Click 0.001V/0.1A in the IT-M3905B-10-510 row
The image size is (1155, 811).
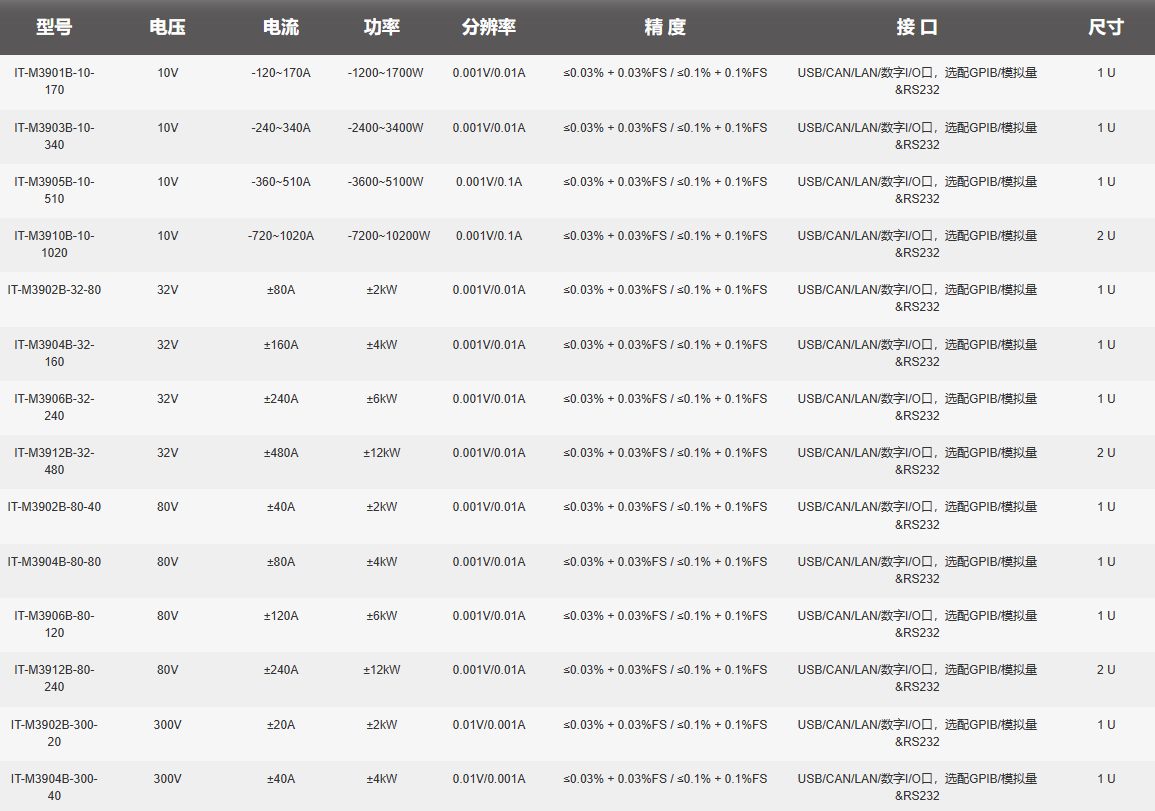tap(488, 181)
